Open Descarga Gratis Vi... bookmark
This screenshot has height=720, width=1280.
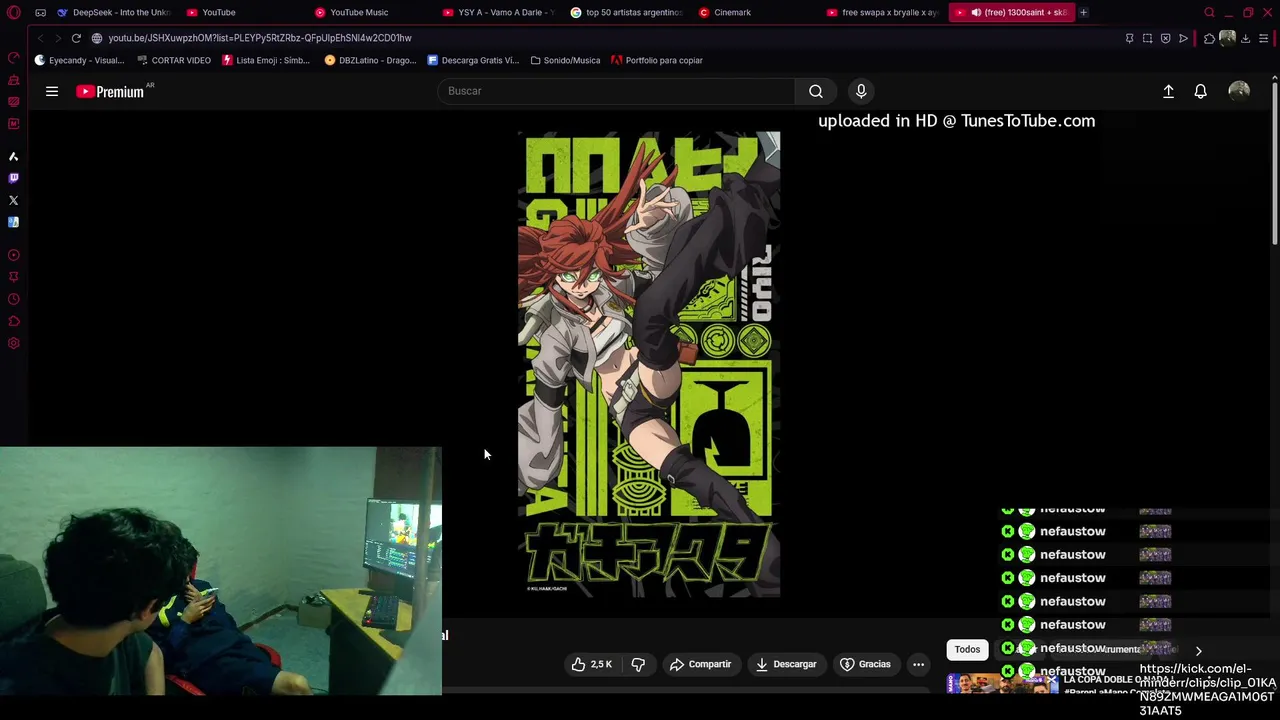click(473, 60)
